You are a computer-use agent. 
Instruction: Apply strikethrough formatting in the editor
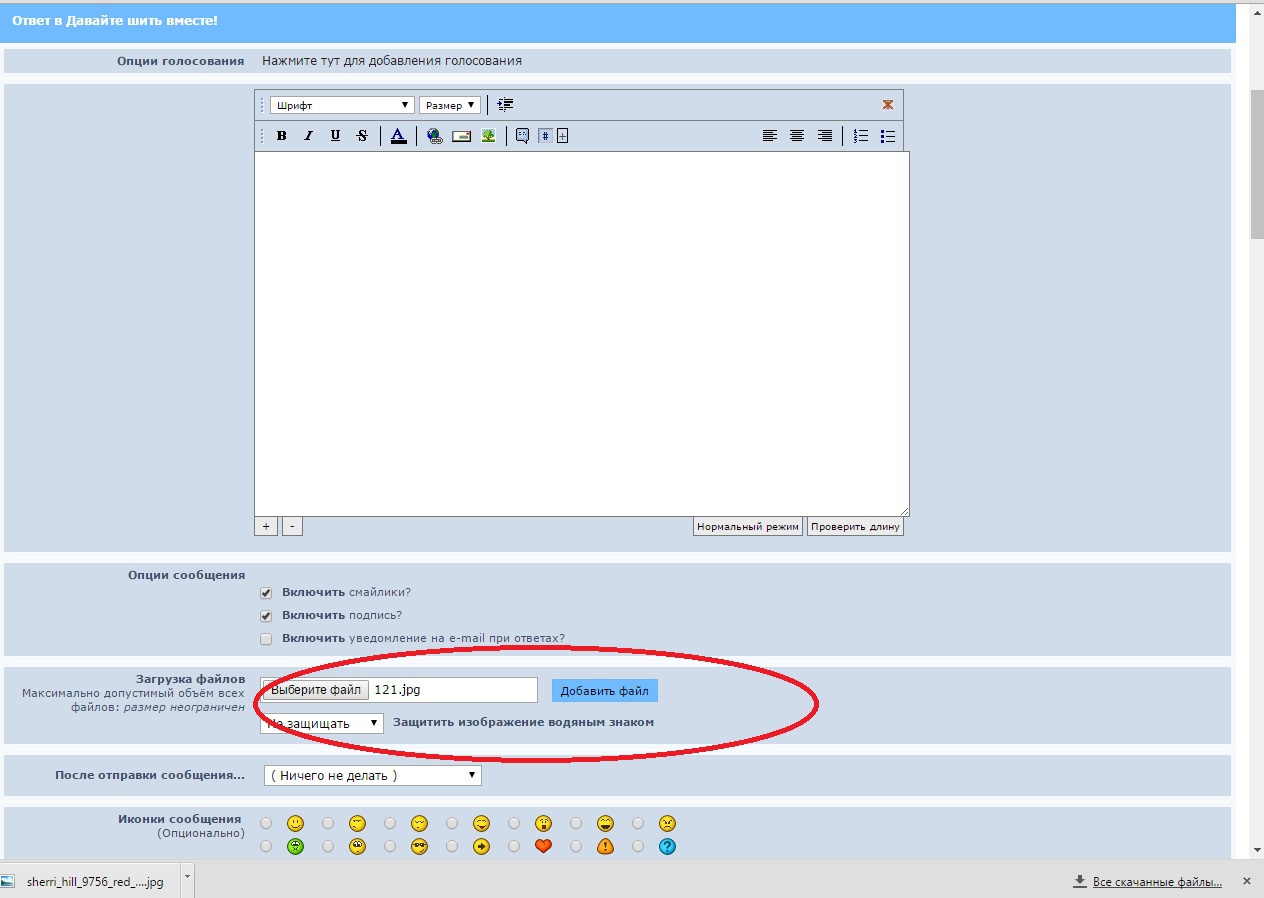[x=362, y=136]
